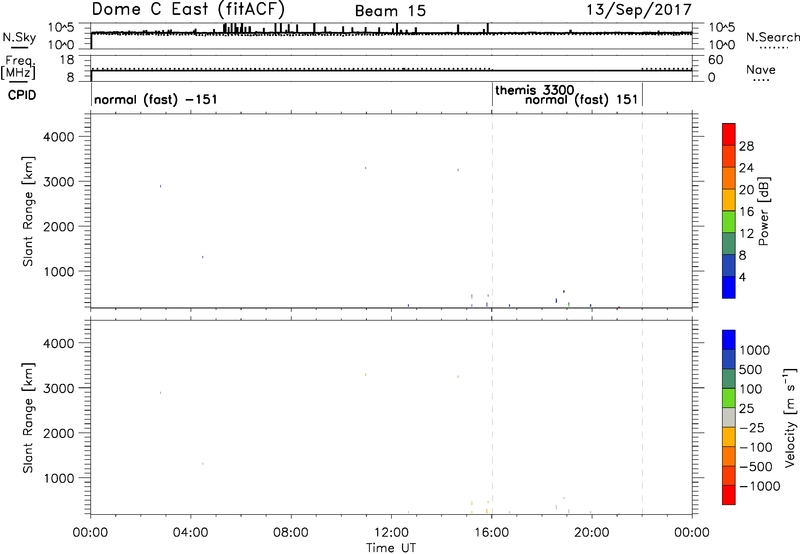Click the 'N.Search' legend label
This screenshot has height=554, width=800.
coord(772,37)
